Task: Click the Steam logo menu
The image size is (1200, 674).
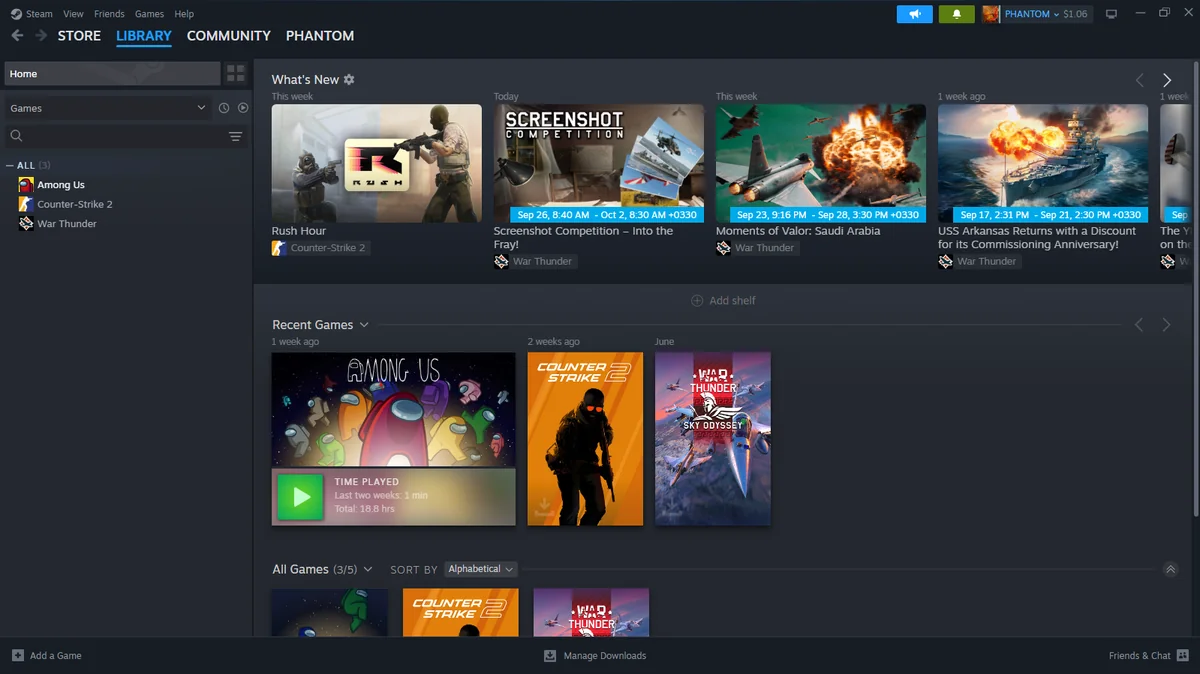Action: (x=16, y=14)
